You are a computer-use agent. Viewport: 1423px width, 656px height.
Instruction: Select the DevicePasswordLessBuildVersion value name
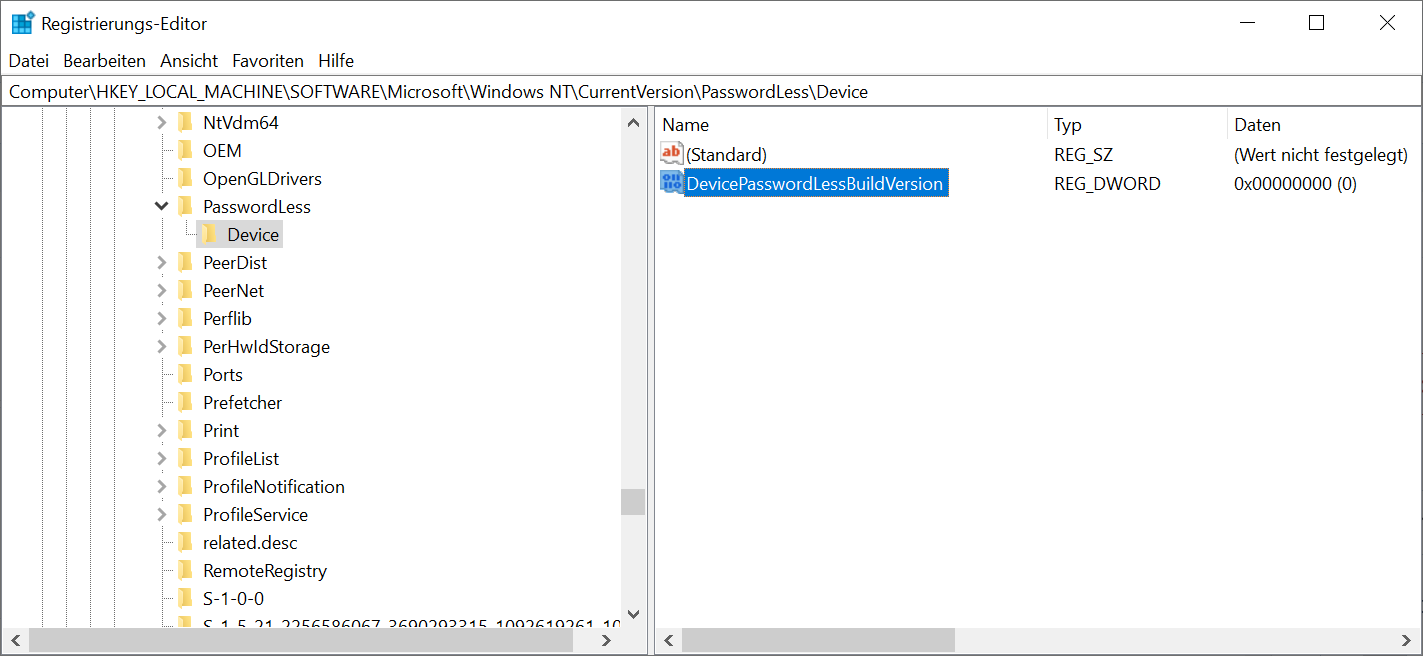tap(815, 184)
